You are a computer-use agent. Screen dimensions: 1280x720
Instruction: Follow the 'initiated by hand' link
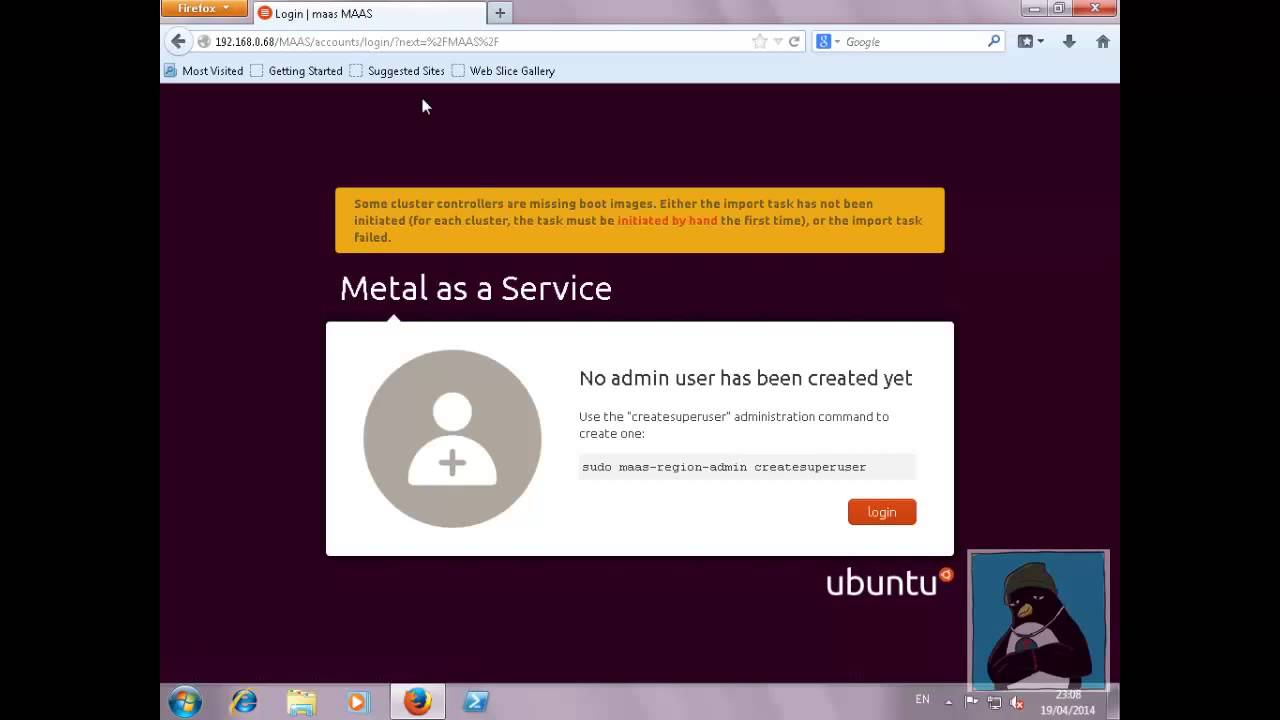click(x=667, y=221)
